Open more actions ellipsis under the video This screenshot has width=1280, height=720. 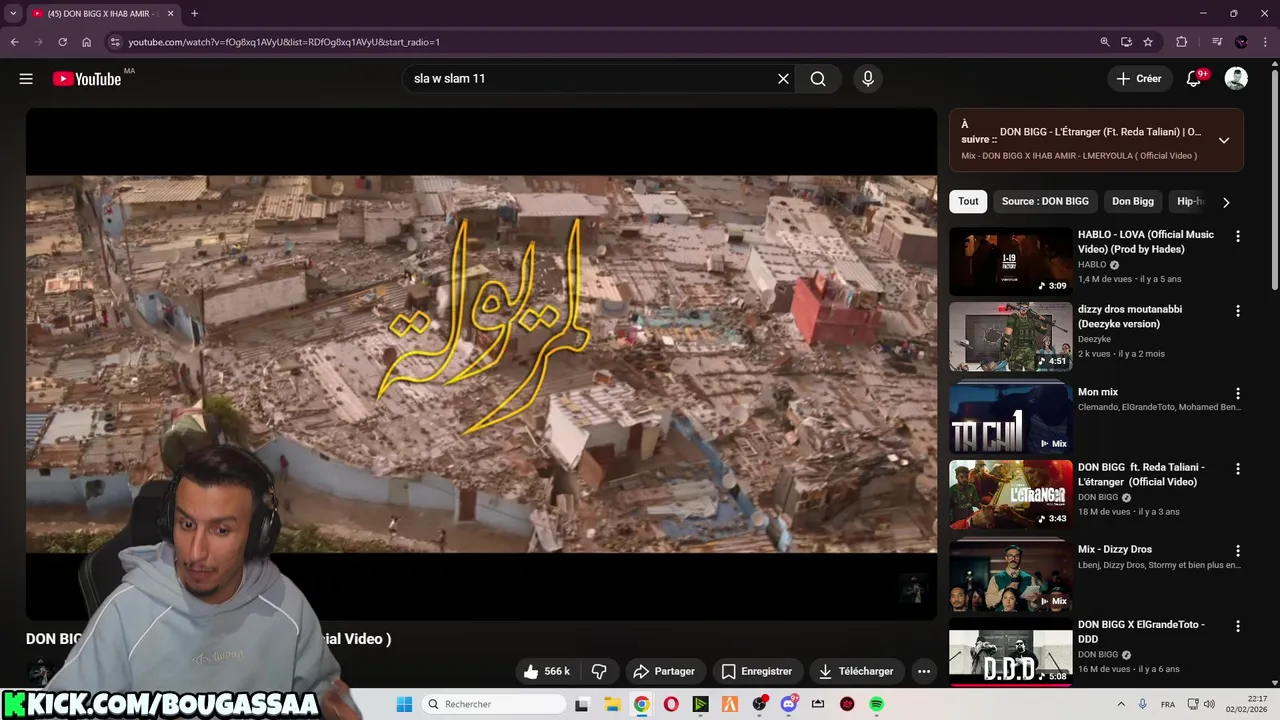point(924,671)
